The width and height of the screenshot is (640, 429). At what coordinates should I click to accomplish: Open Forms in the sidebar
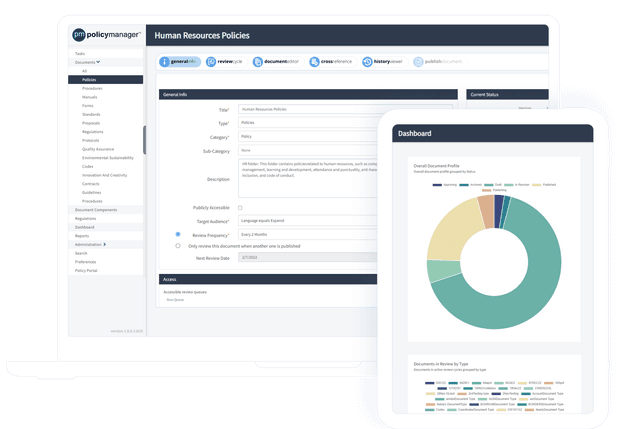pyautogui.click(x=87, y=106)
